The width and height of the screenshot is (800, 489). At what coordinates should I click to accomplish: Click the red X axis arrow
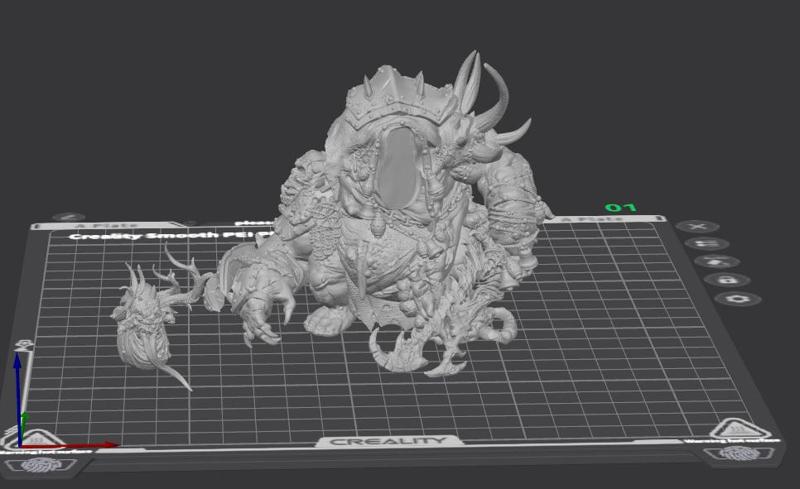pyautogui.click(x=71, y=445)
